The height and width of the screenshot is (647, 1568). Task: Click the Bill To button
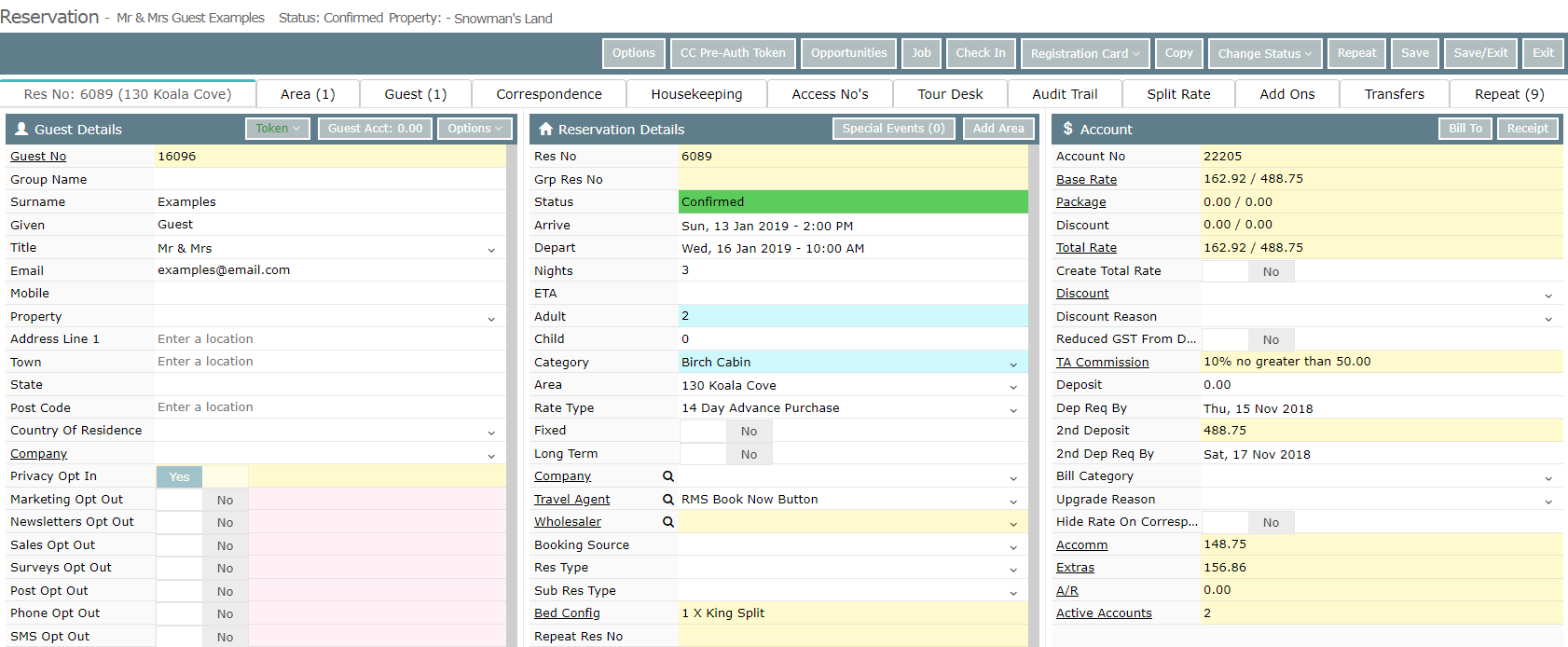[x=1465, y=129]
